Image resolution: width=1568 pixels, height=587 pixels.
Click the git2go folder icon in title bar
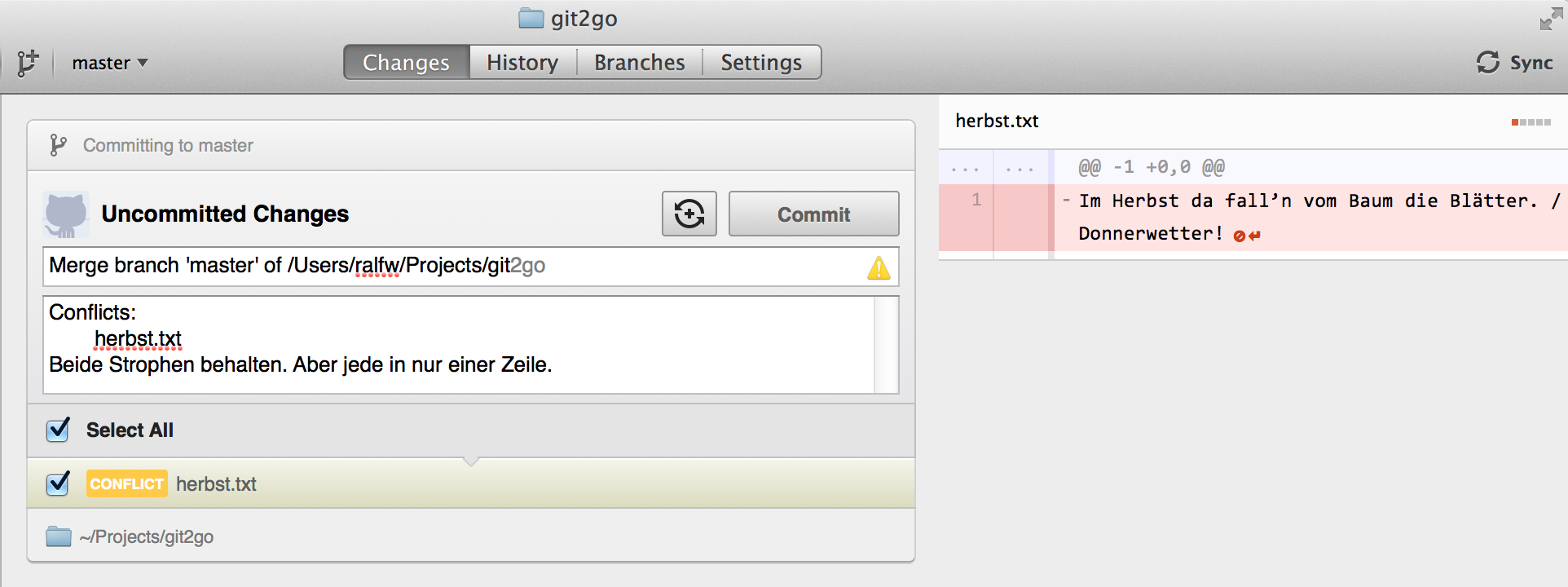[x=531, y=18]
